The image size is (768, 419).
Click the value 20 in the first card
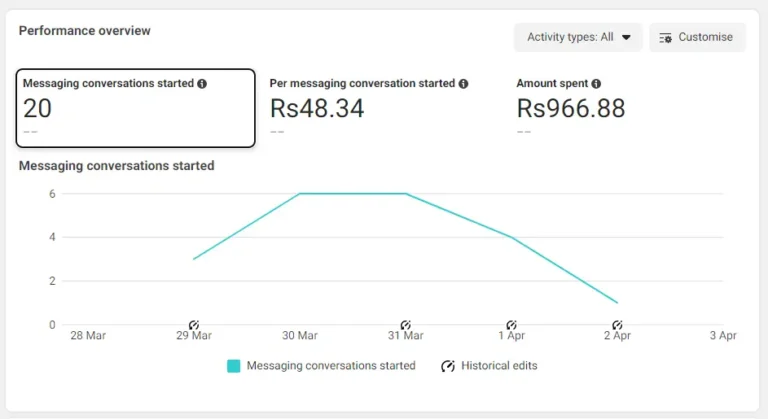37,108
